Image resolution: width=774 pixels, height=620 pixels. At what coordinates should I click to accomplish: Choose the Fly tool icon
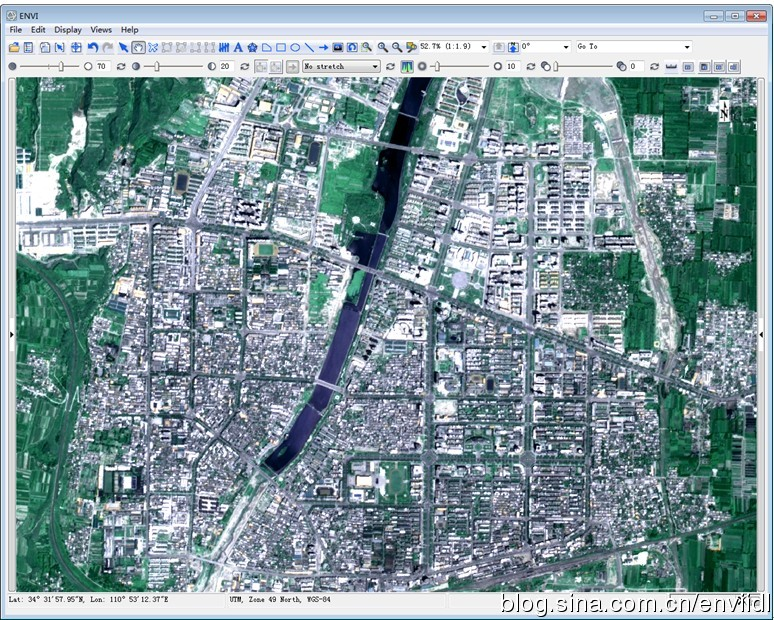click(153, 47)
